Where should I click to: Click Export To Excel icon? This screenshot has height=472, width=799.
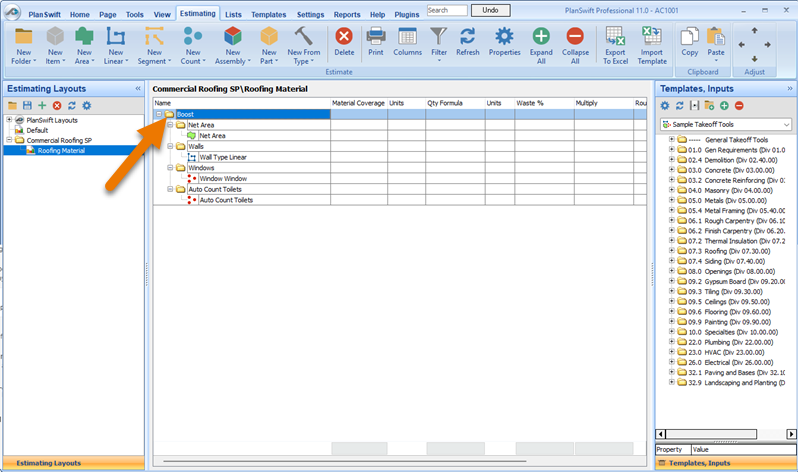click(616, 37)
